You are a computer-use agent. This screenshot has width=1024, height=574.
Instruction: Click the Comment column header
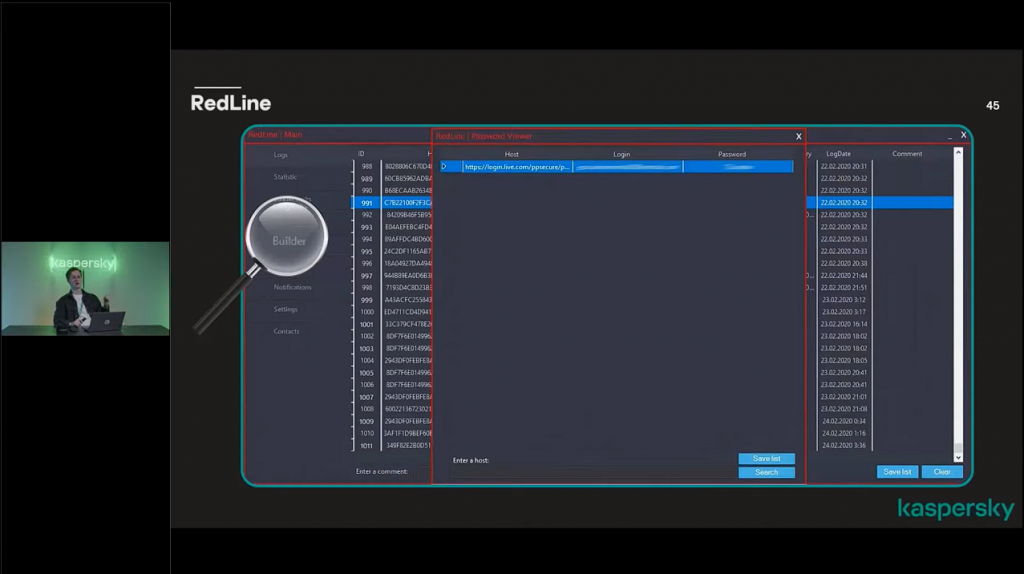[x=907, y=154]
